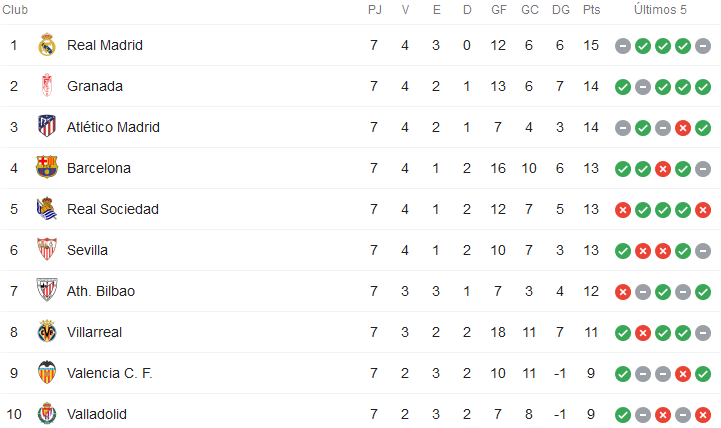Click the Real Sociedad crest icon
721x428 pixels.
46,208
